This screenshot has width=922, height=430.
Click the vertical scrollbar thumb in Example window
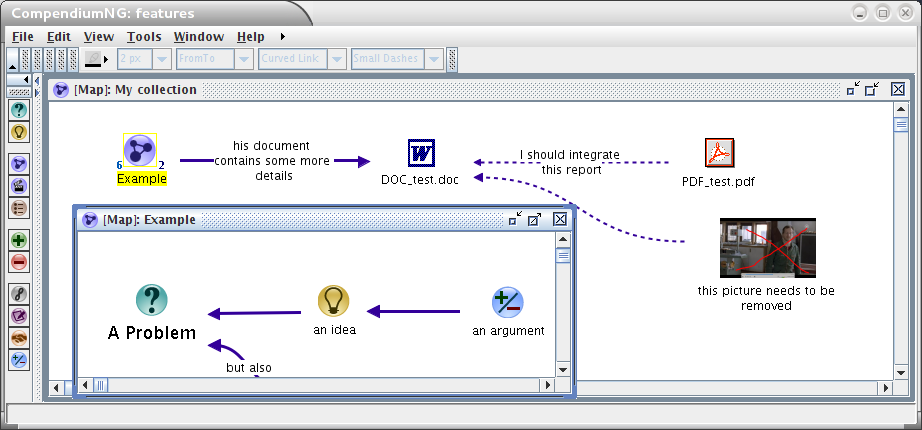coord(563,255)
